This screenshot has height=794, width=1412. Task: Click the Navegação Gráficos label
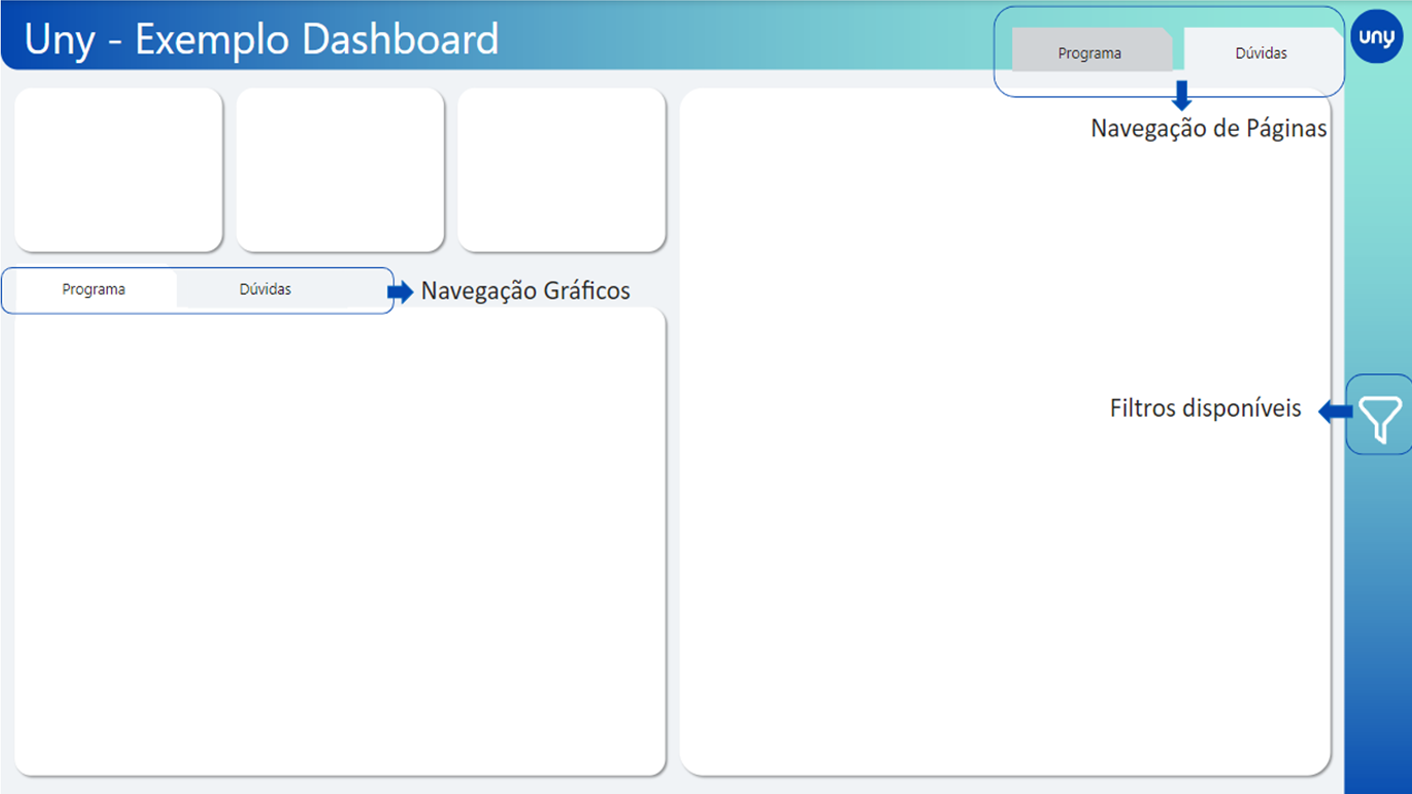pos(525,291)
